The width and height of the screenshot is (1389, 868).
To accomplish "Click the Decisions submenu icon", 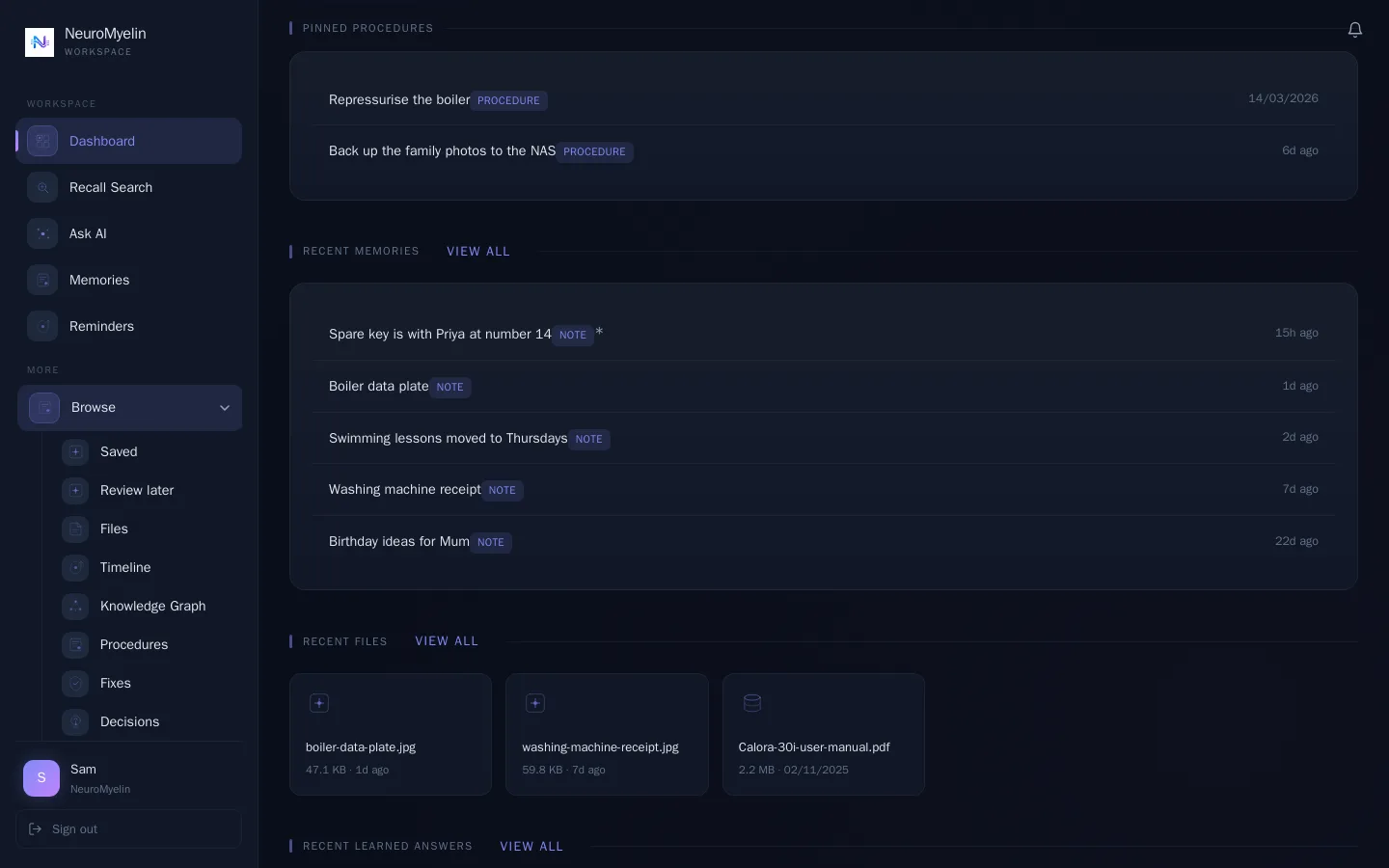I will click(x=75, y=721).
